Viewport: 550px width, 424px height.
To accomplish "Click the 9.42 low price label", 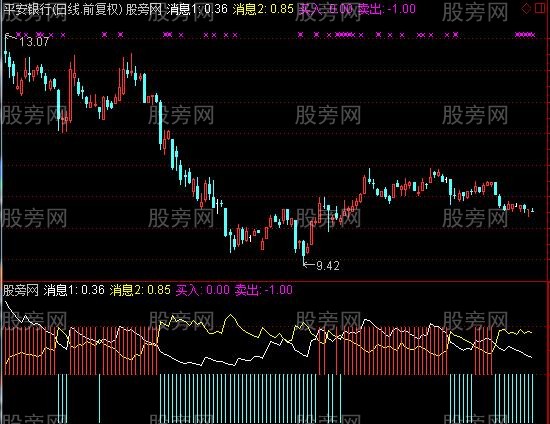I will tap(328, 266).
